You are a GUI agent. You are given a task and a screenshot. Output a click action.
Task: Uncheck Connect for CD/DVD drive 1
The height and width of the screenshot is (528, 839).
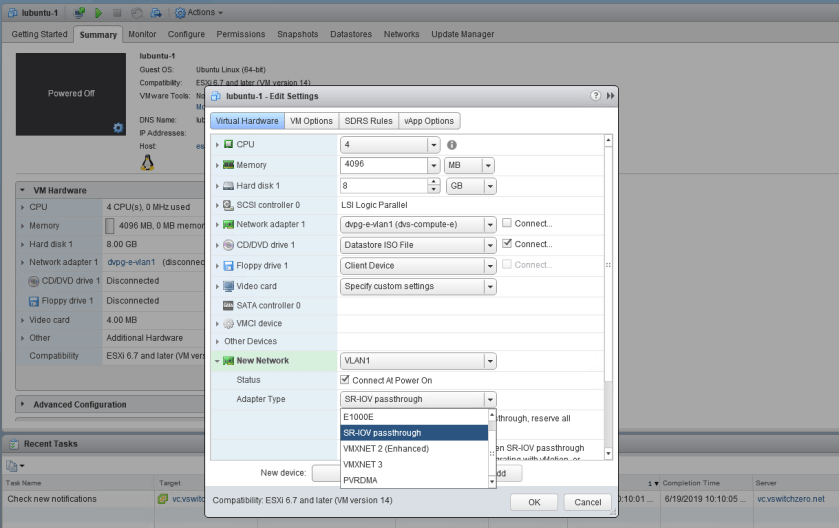click(507, 244)
